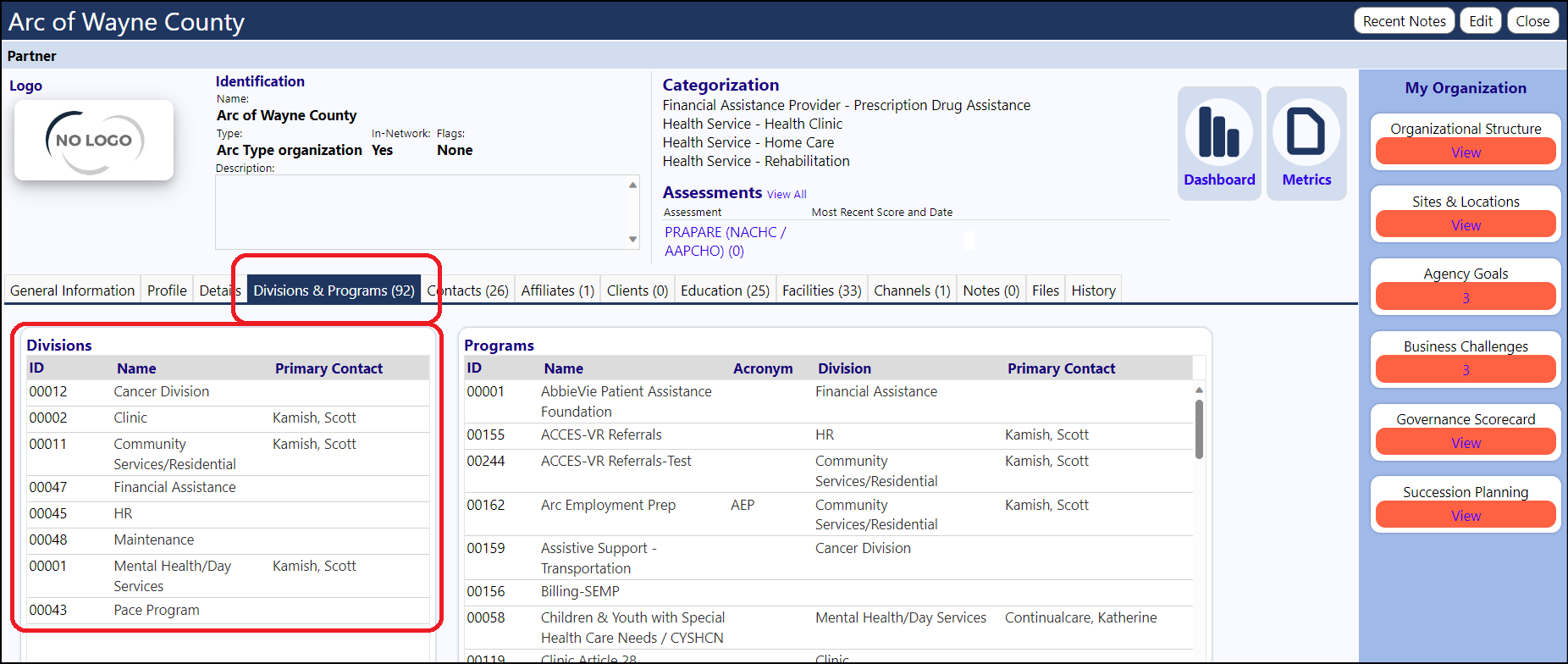View Organizational Structure
This screenshot has height=664, width=1568.
point(1466,152)
